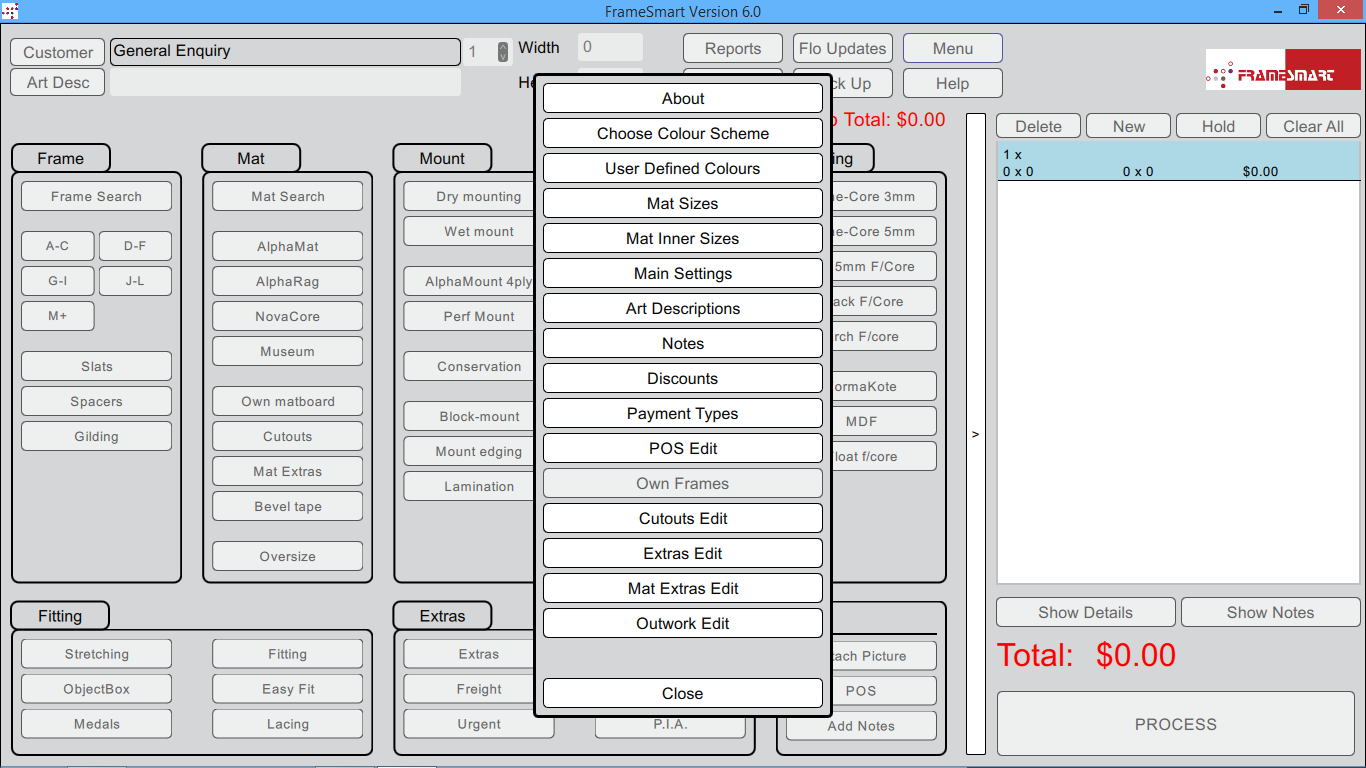Open Help
This screenshot has width=1366, height=768.
pos(953,83)
